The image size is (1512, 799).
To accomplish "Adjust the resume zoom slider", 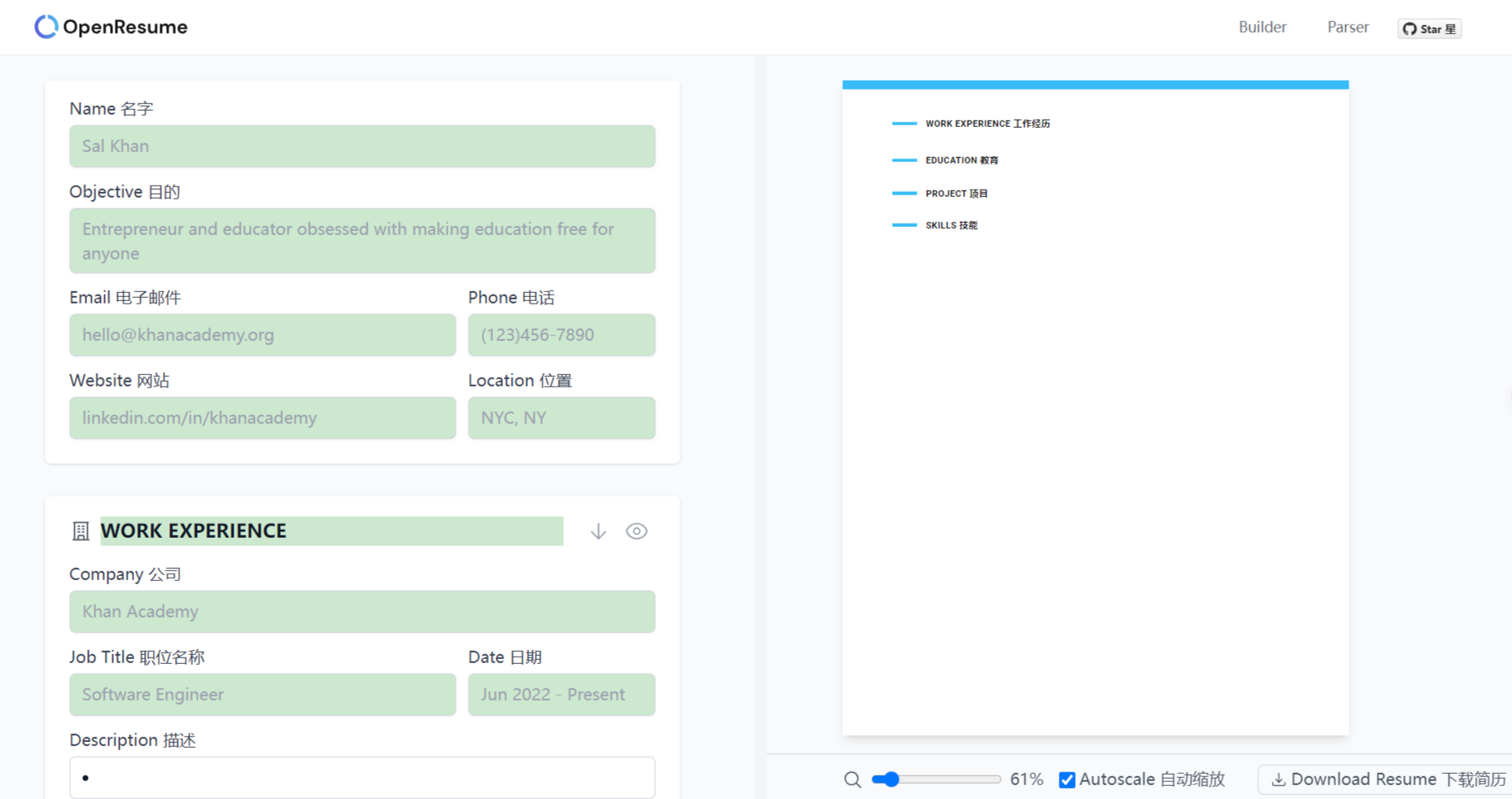I will pyautogui.click(x=936, y=779).
